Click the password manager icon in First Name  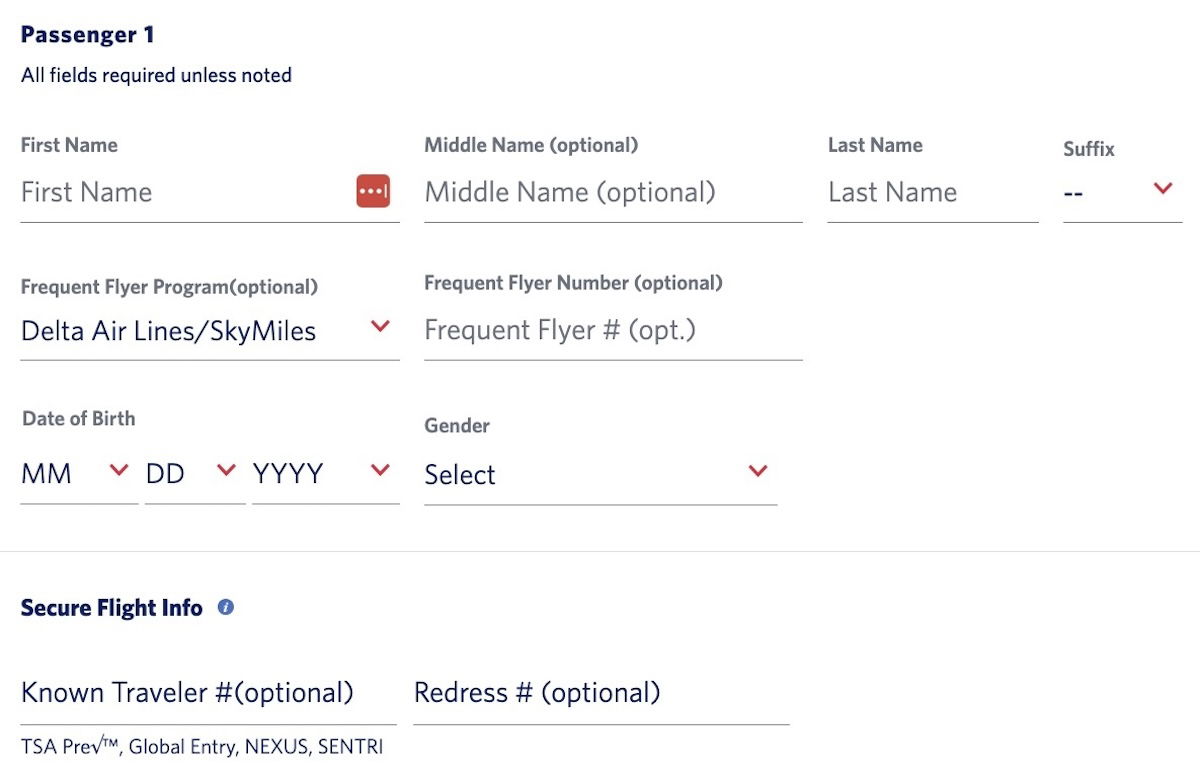pyautogui.click(x=373, y=191)
